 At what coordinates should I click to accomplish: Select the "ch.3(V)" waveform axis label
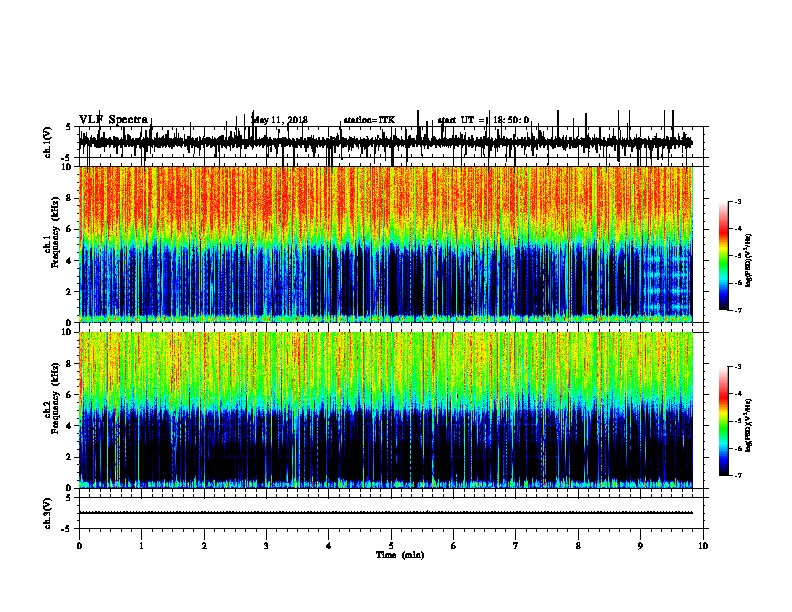48,513
